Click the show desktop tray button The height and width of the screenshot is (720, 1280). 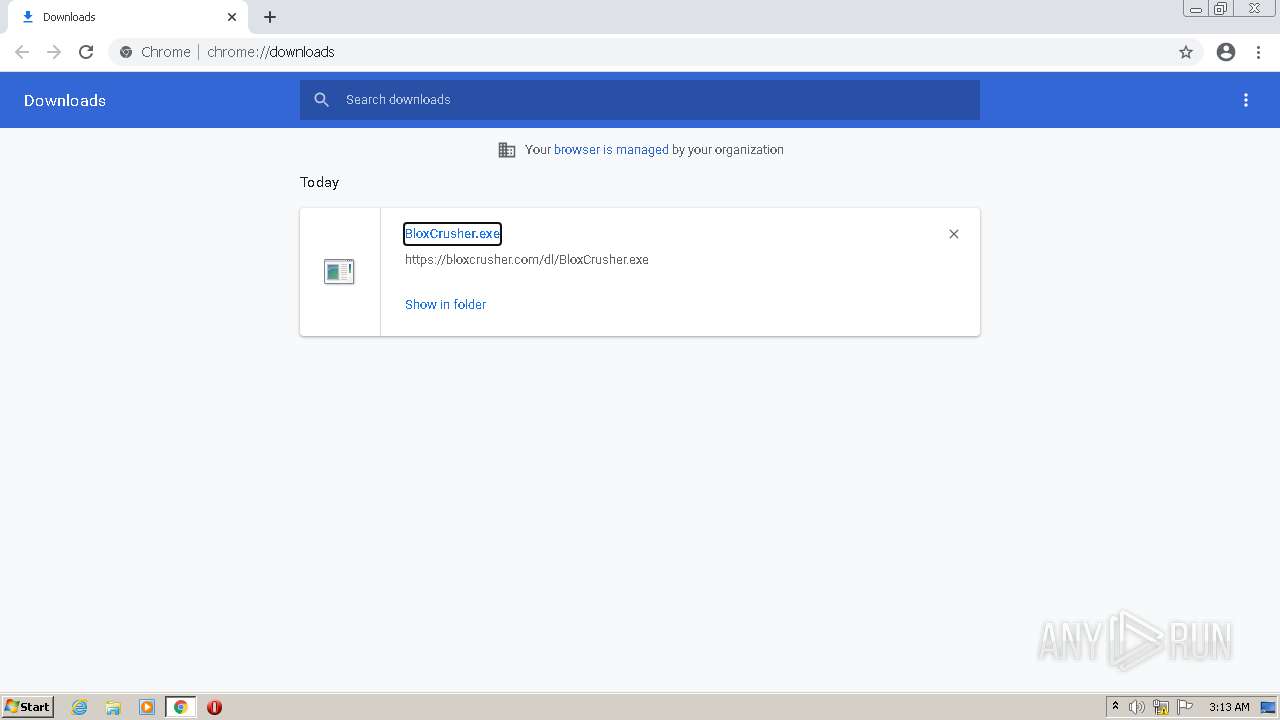click(x=1268, y=707)
